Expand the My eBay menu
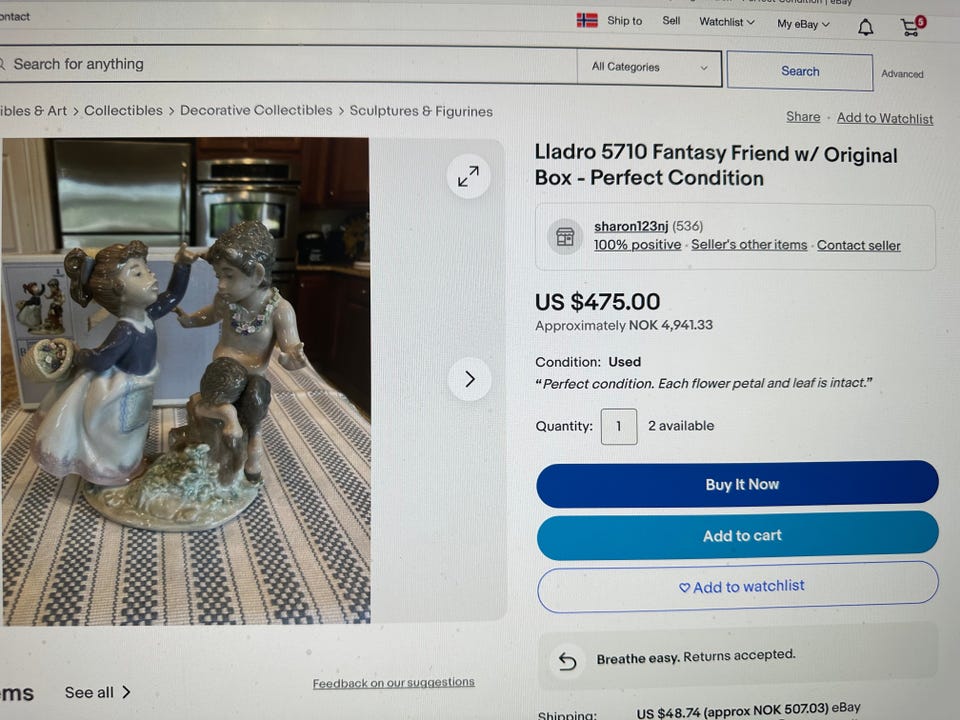 point(803,24)
